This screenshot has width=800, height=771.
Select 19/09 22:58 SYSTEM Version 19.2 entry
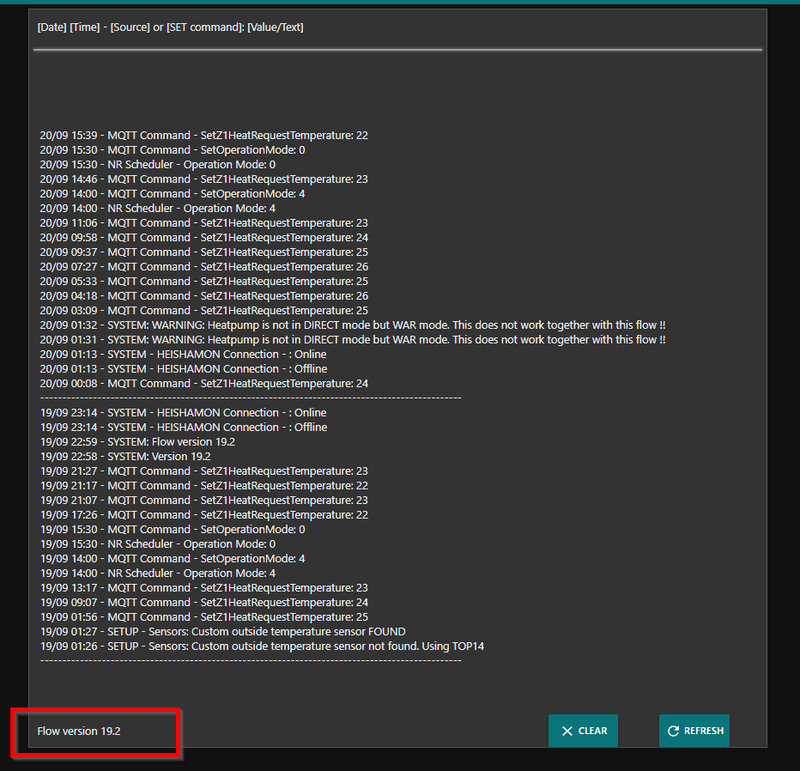coord(126,456)
